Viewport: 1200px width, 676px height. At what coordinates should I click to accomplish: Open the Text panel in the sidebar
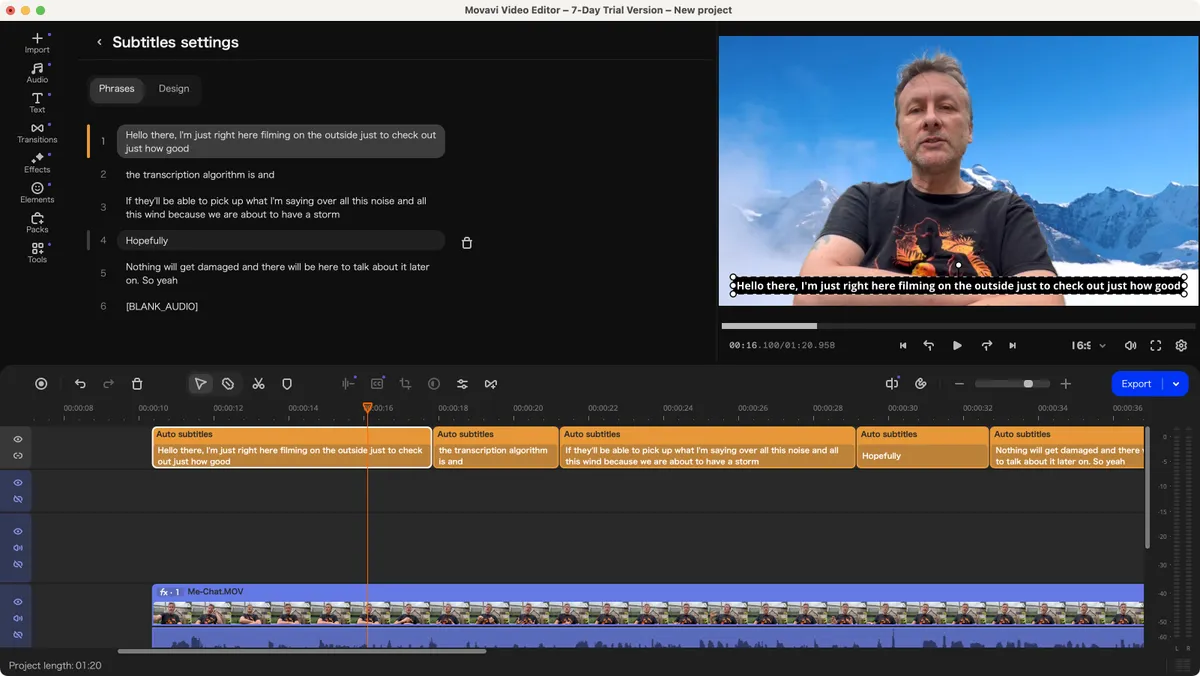[36, 100]
